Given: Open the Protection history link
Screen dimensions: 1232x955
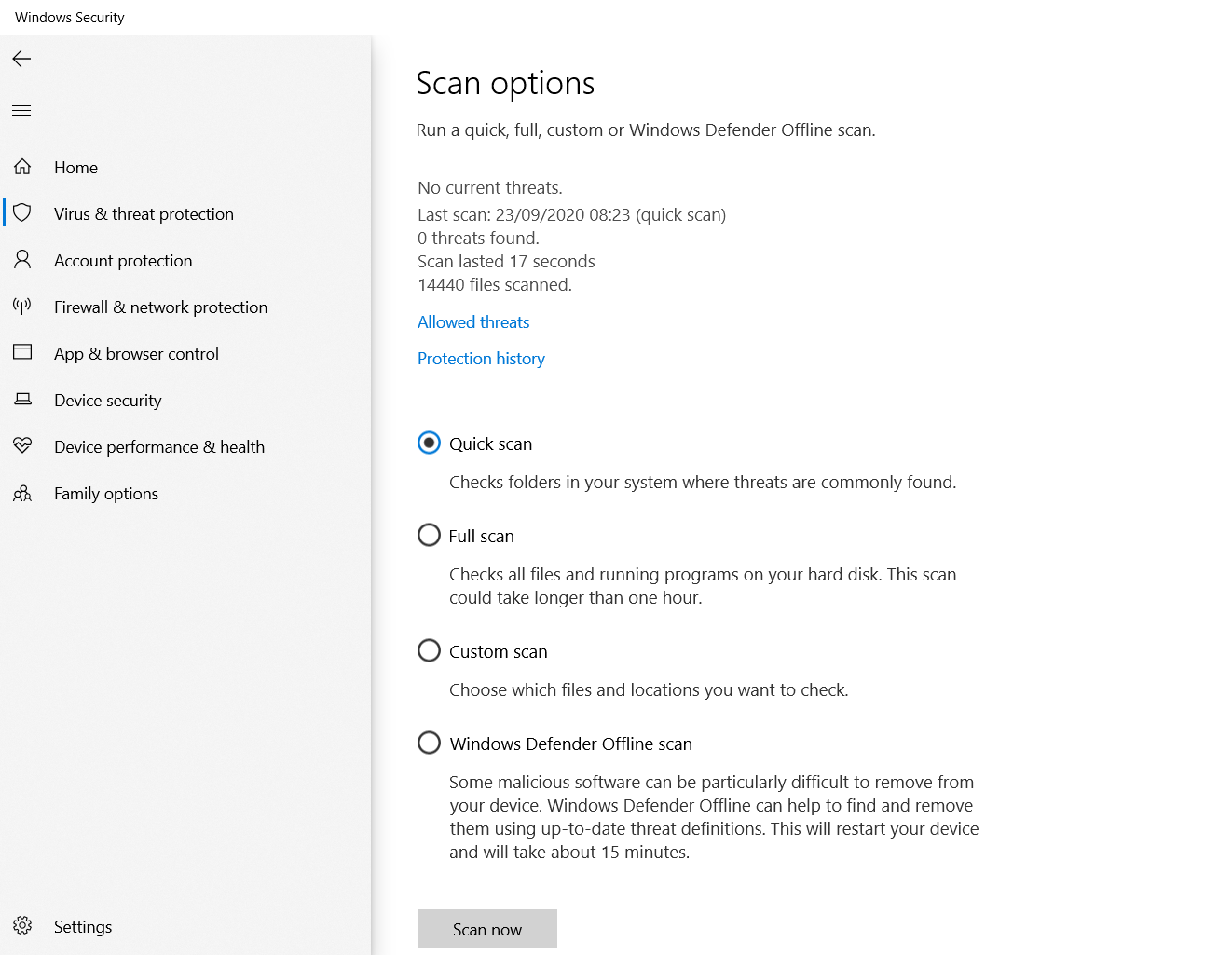Looking at the screenshot, I should pos(481,359).
